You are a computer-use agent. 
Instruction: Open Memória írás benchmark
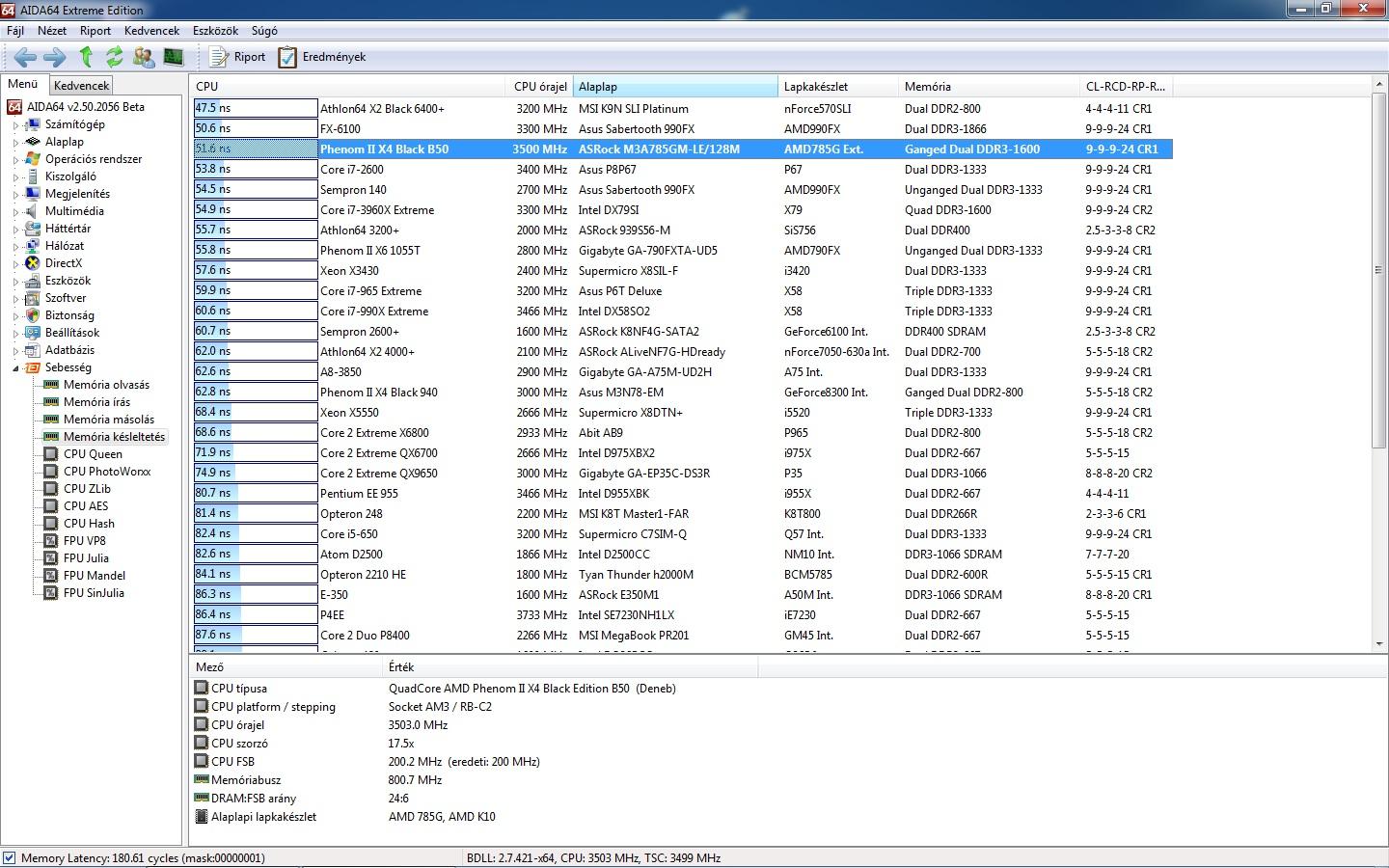pos(96,402)
